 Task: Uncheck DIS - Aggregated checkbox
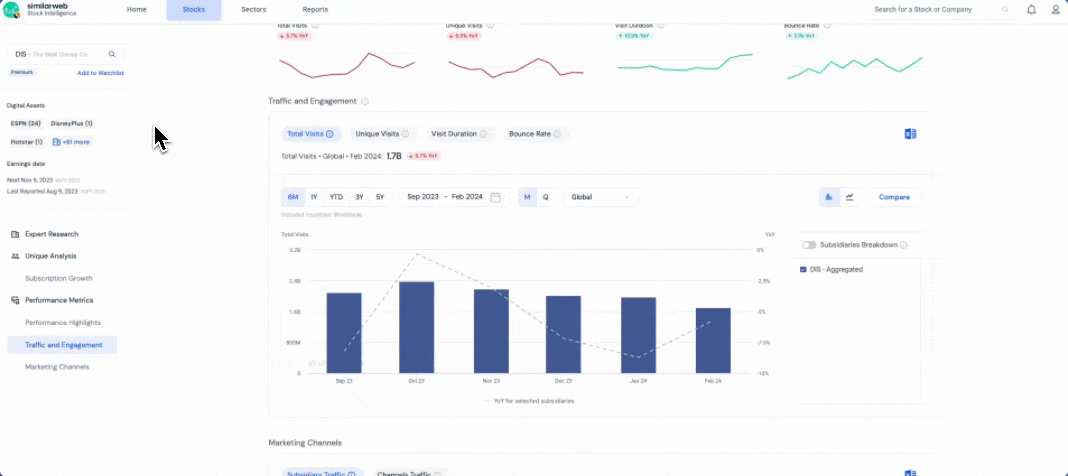pyautogui.click(x=803, y=269)
